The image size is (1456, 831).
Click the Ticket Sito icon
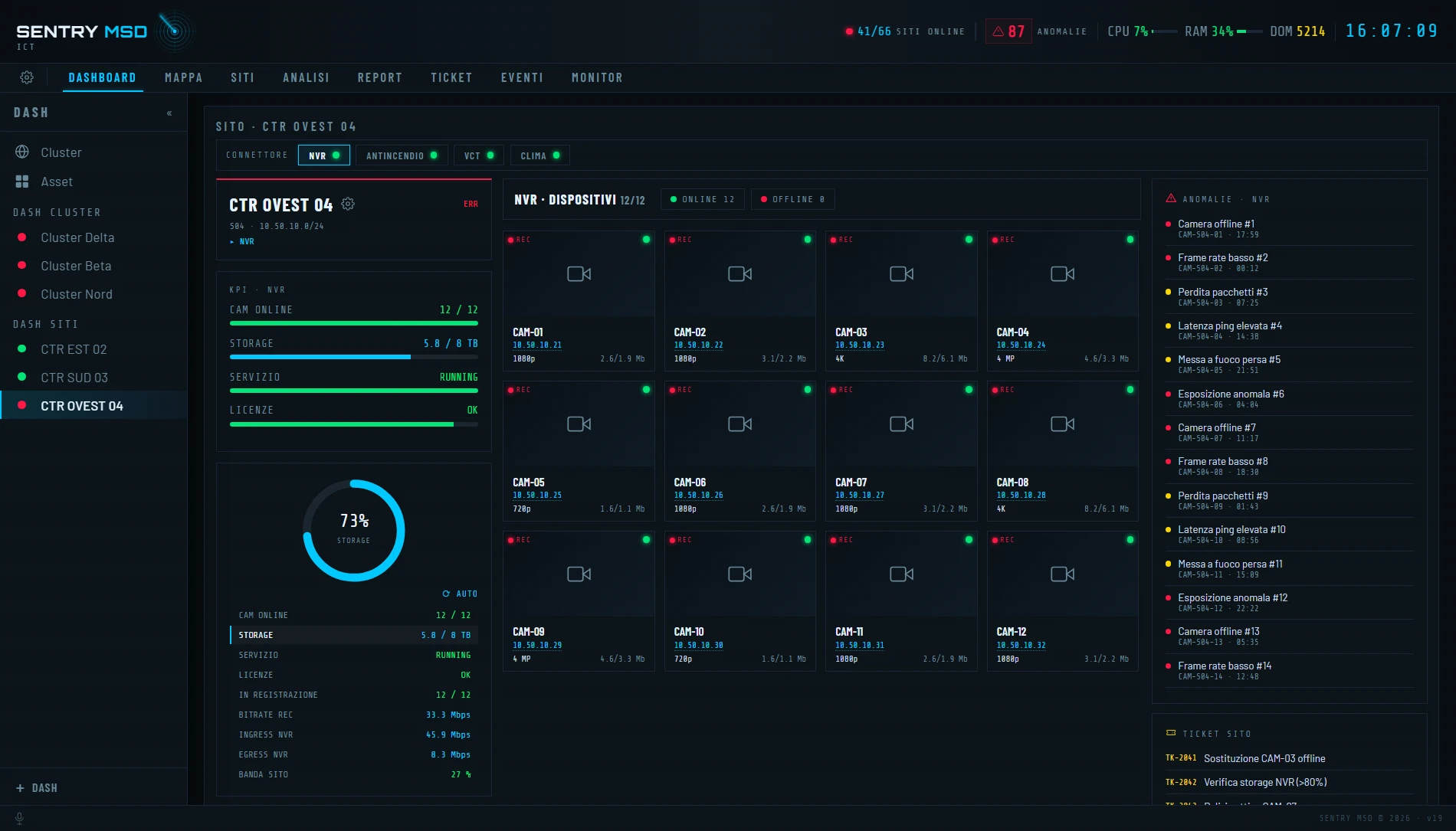pyautogui.click(x=1171, y=733)
